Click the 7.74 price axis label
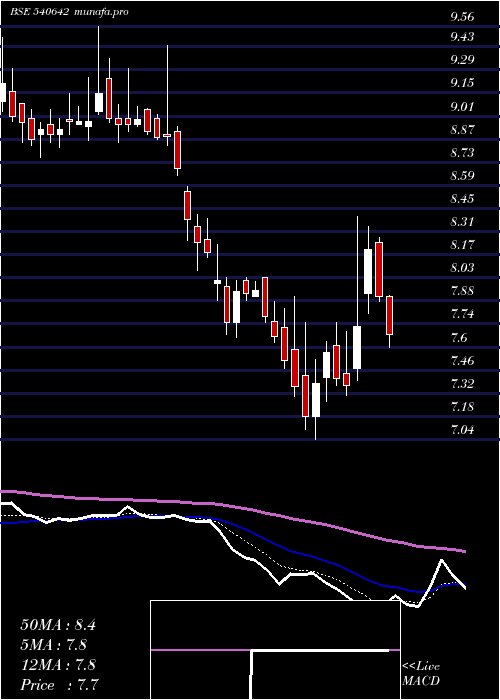The height and width of the screenshot is (700, 500). pos(462,314)
